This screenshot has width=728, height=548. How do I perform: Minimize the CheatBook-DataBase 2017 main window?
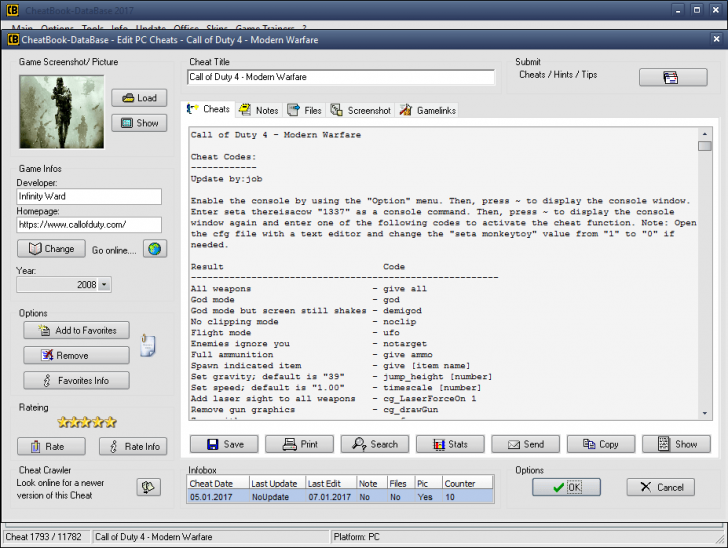coord(678,10)
